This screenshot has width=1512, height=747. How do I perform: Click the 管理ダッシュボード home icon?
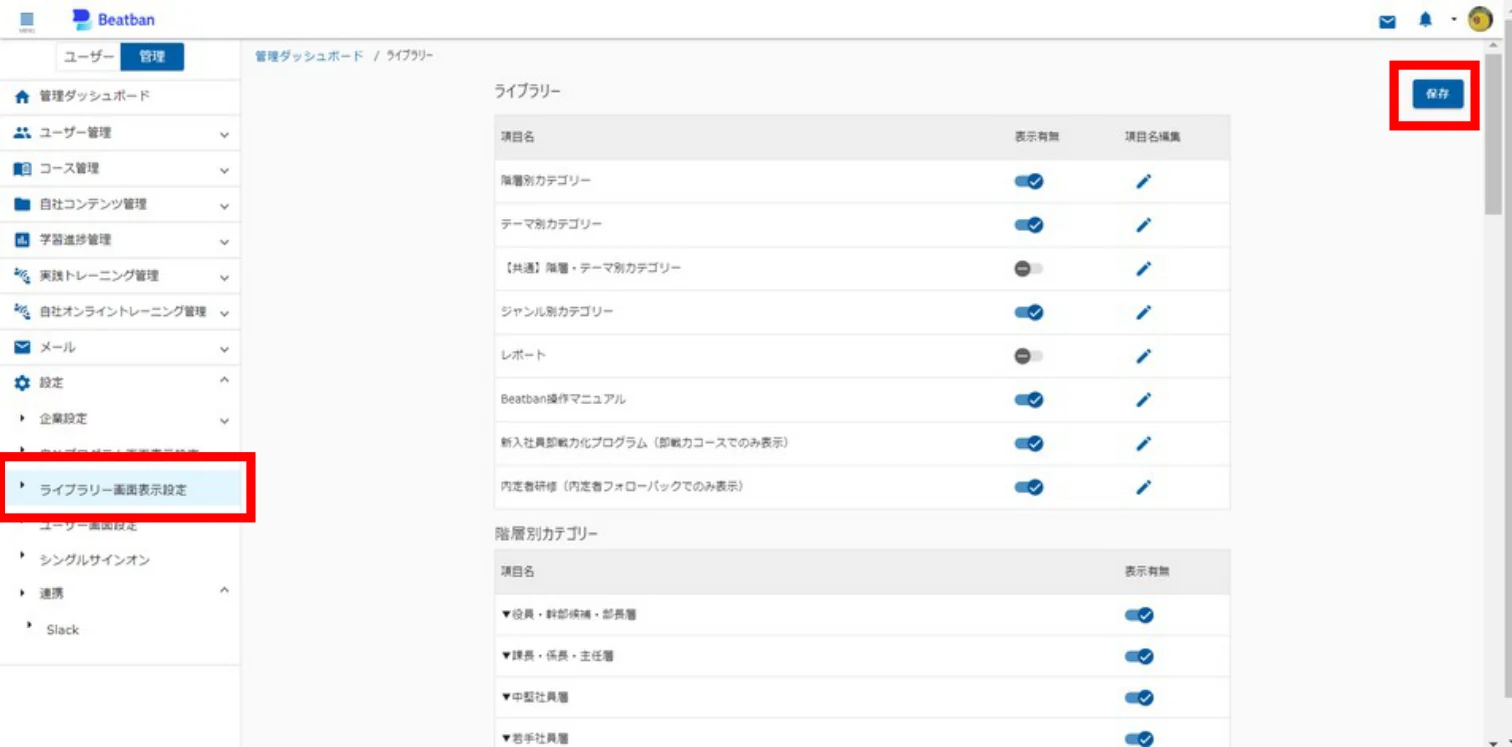pyautogui.click(x=22, y=97)
